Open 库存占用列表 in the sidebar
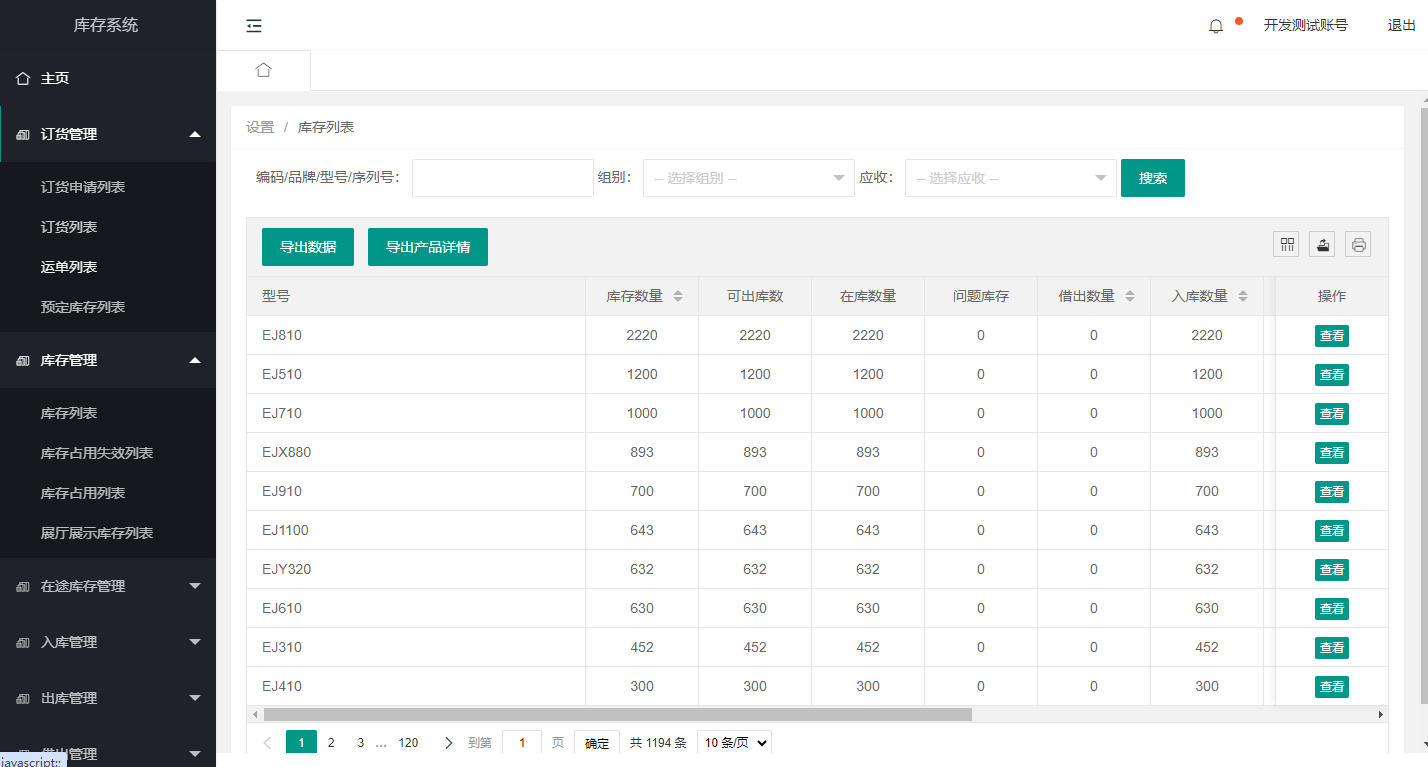This screenshot has height=767, width=1428. click(x=83, y=493)
